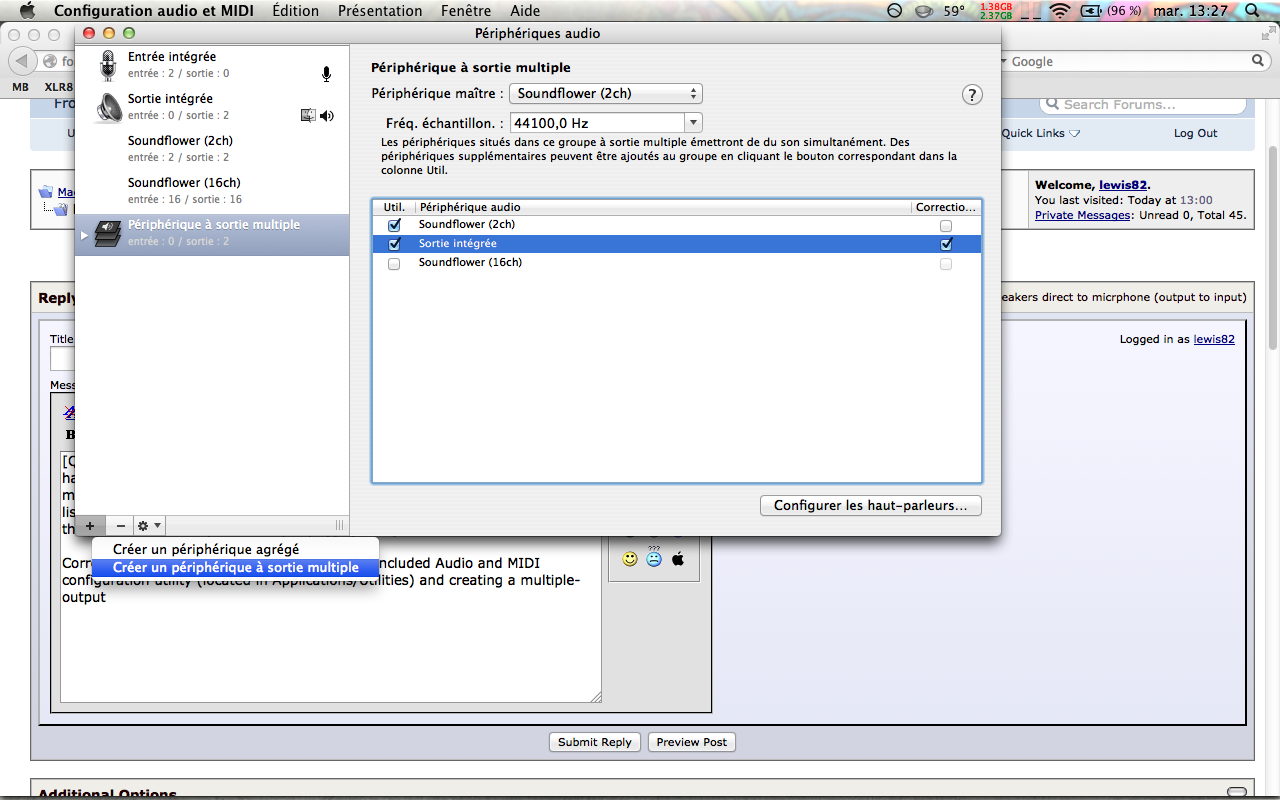The height and width of the screenshot is (800, 1280).
Task: Click the search magnifier in the Google field
Action: pyautogui.click(x=1259, y=61)
